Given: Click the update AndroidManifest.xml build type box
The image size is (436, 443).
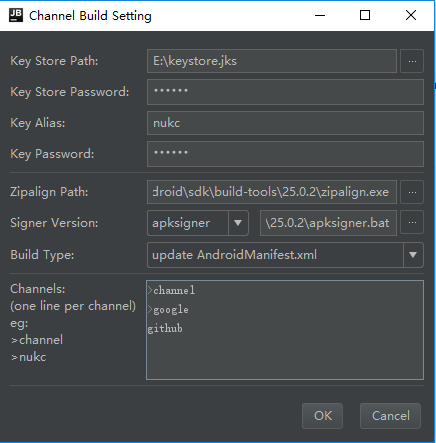Looking at the screenshot, I should [x=285, y=255].
